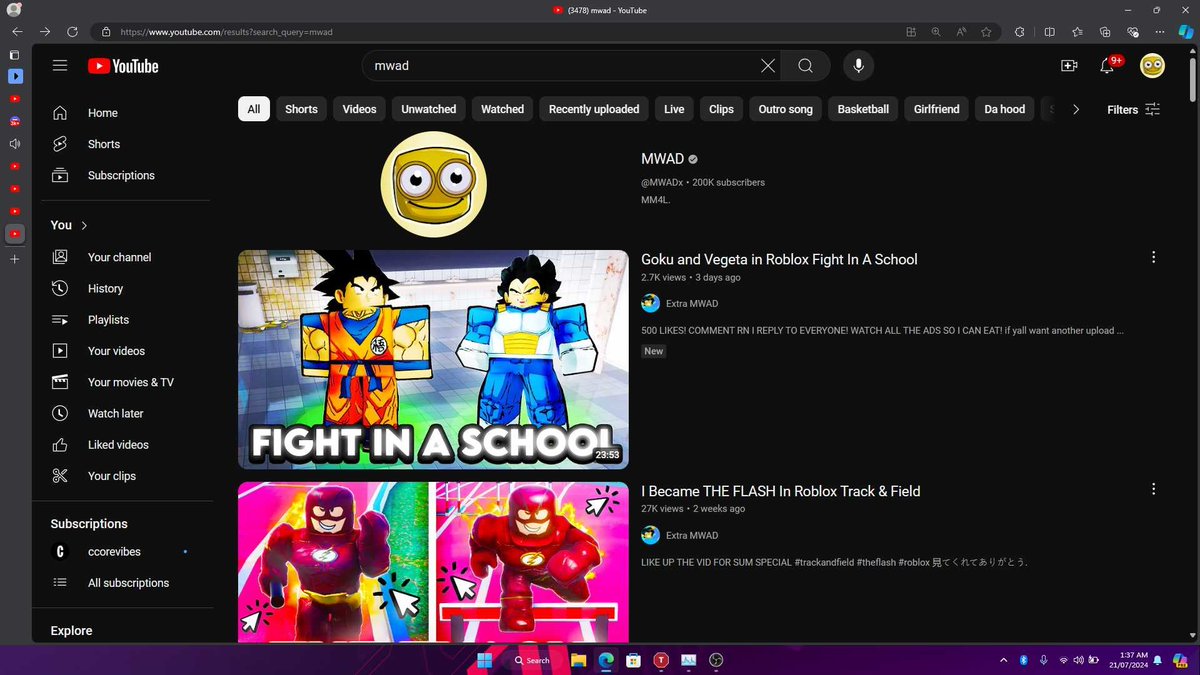Open Subscriptions in the sidebar
1200x675 pixels.
pyautogui.click(x=119, y=175)
